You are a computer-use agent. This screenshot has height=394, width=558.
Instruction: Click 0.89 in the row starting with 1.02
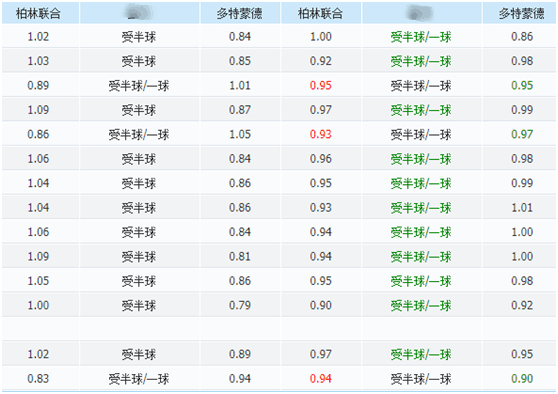pyautogui.click(x=239, y=354)
